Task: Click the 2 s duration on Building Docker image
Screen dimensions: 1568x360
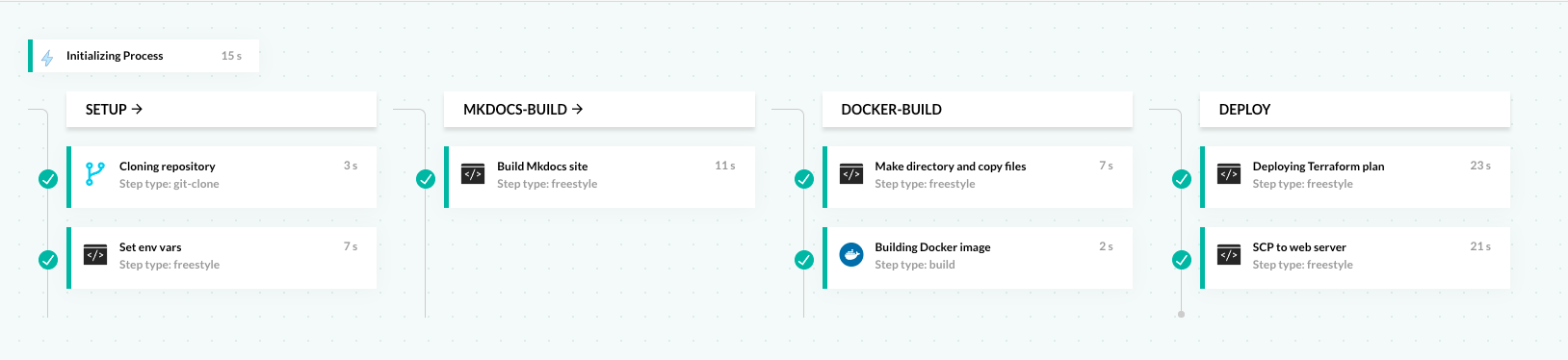Action: [x=1106, y=246]
